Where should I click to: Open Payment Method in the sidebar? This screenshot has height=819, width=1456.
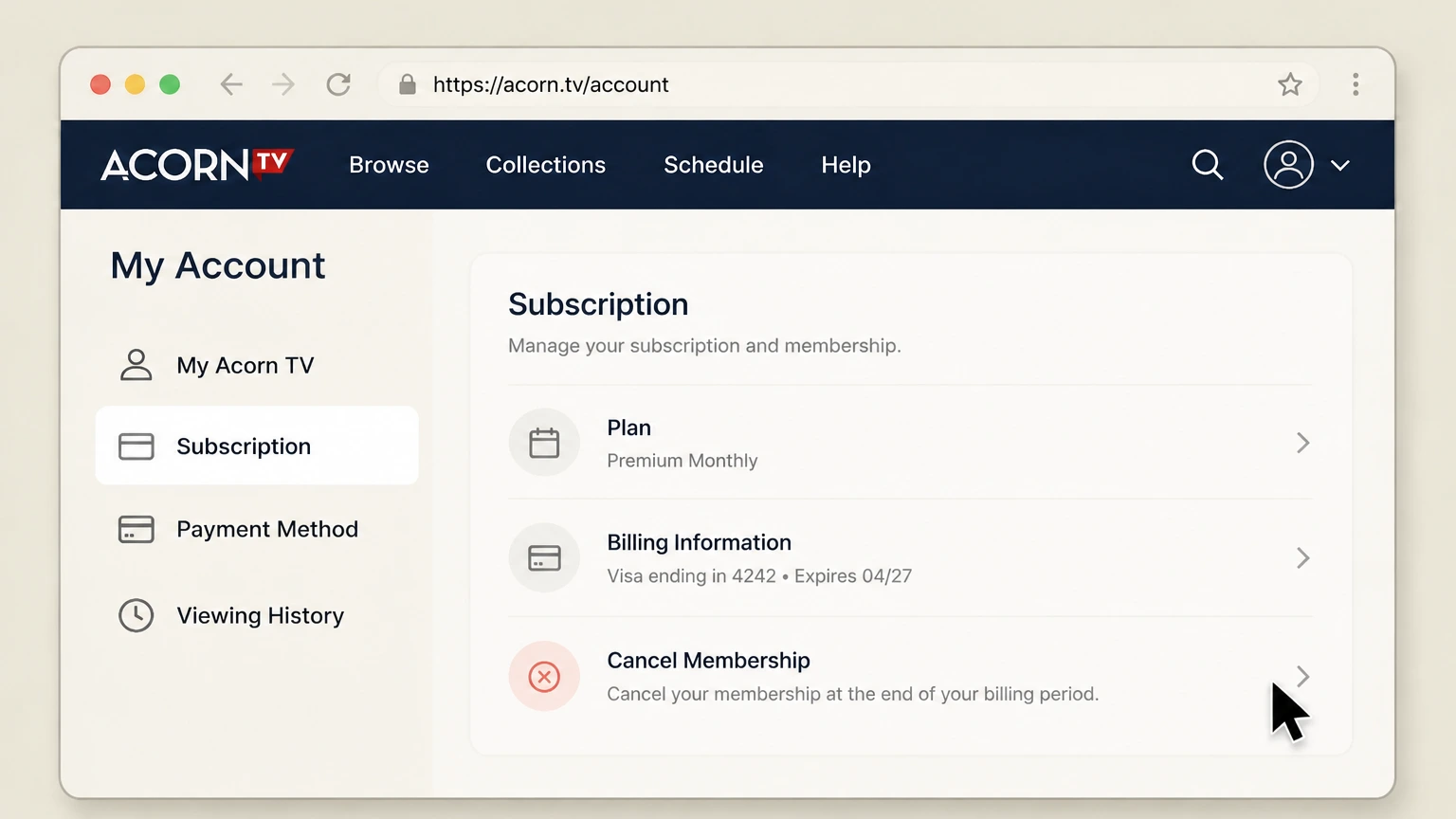[x=257, y=529]
